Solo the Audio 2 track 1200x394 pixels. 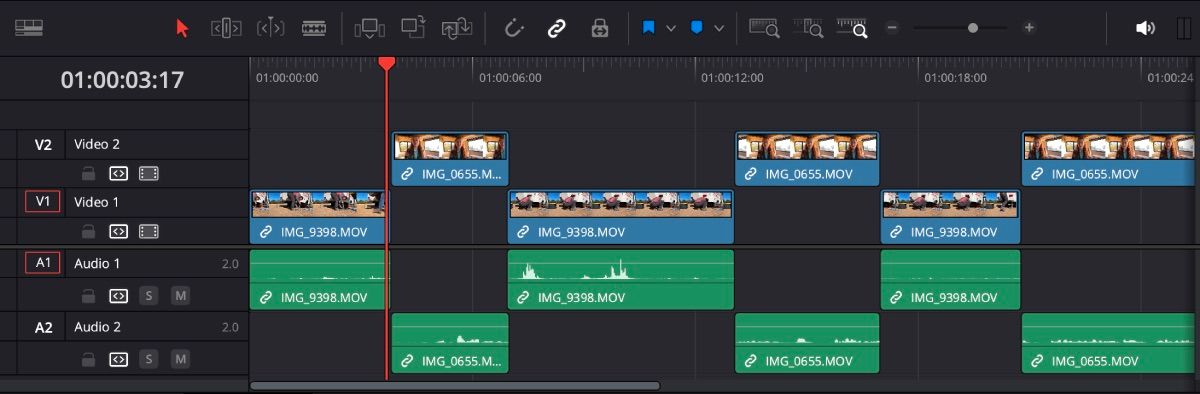(149, 358)
